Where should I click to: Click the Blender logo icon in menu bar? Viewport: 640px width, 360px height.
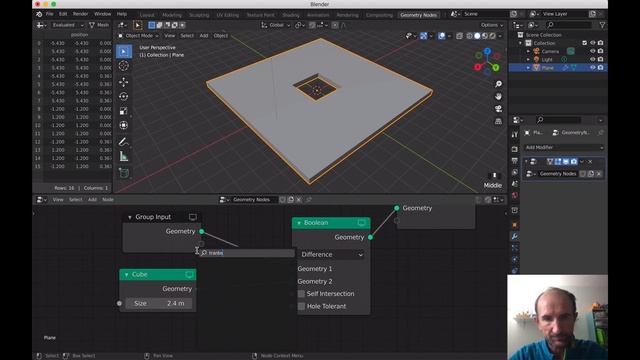39,14
